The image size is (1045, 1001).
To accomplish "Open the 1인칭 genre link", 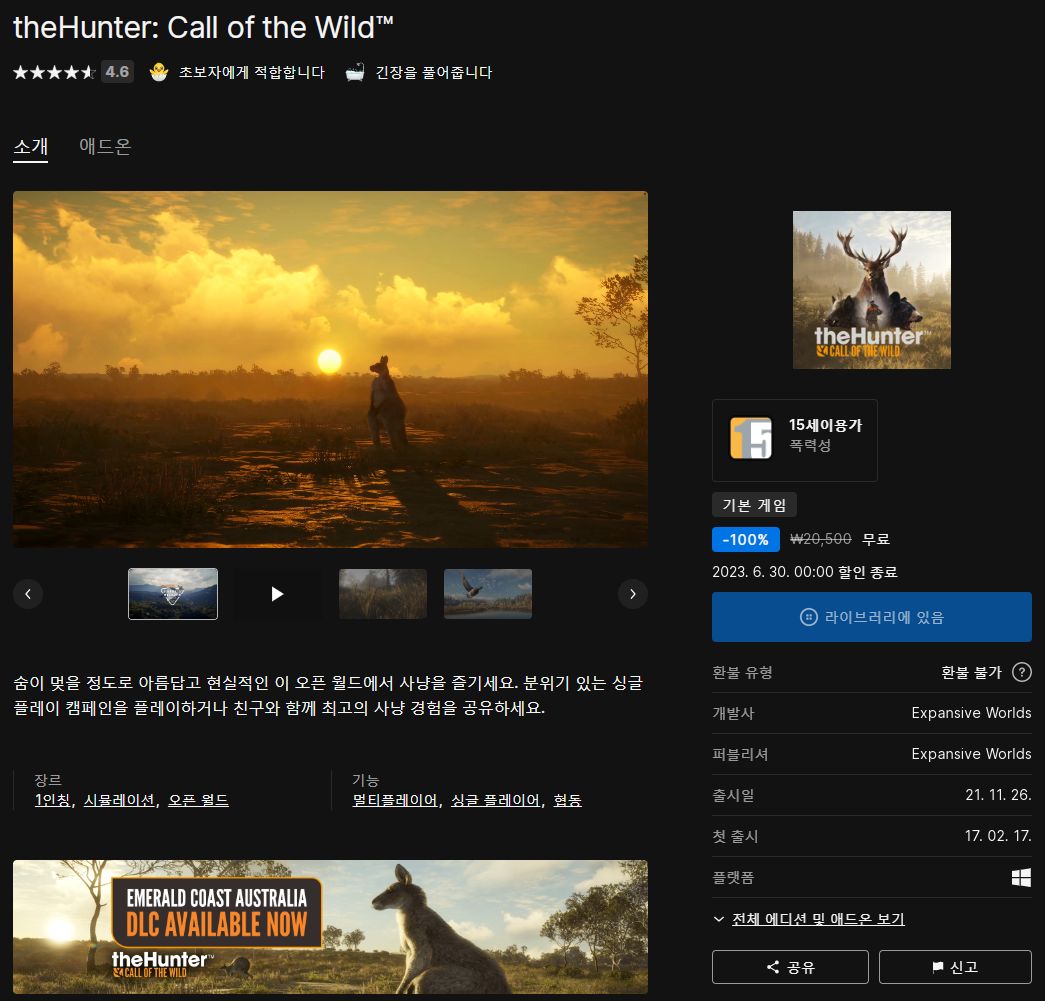I will (x=53, y=800).
